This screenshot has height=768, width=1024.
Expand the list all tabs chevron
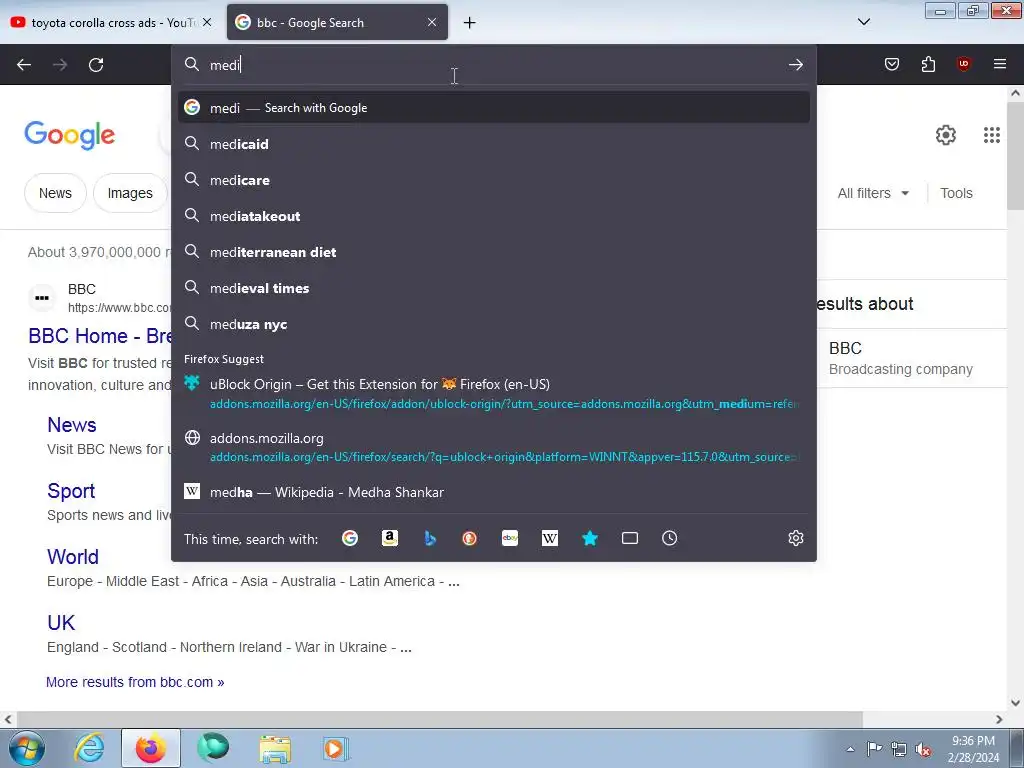tap(863, 22)
